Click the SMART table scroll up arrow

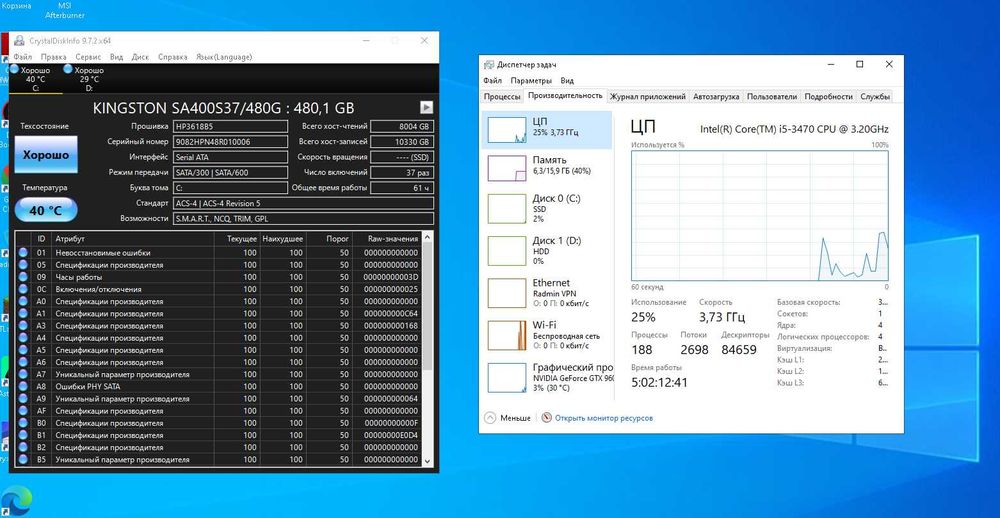coord(427,238)
